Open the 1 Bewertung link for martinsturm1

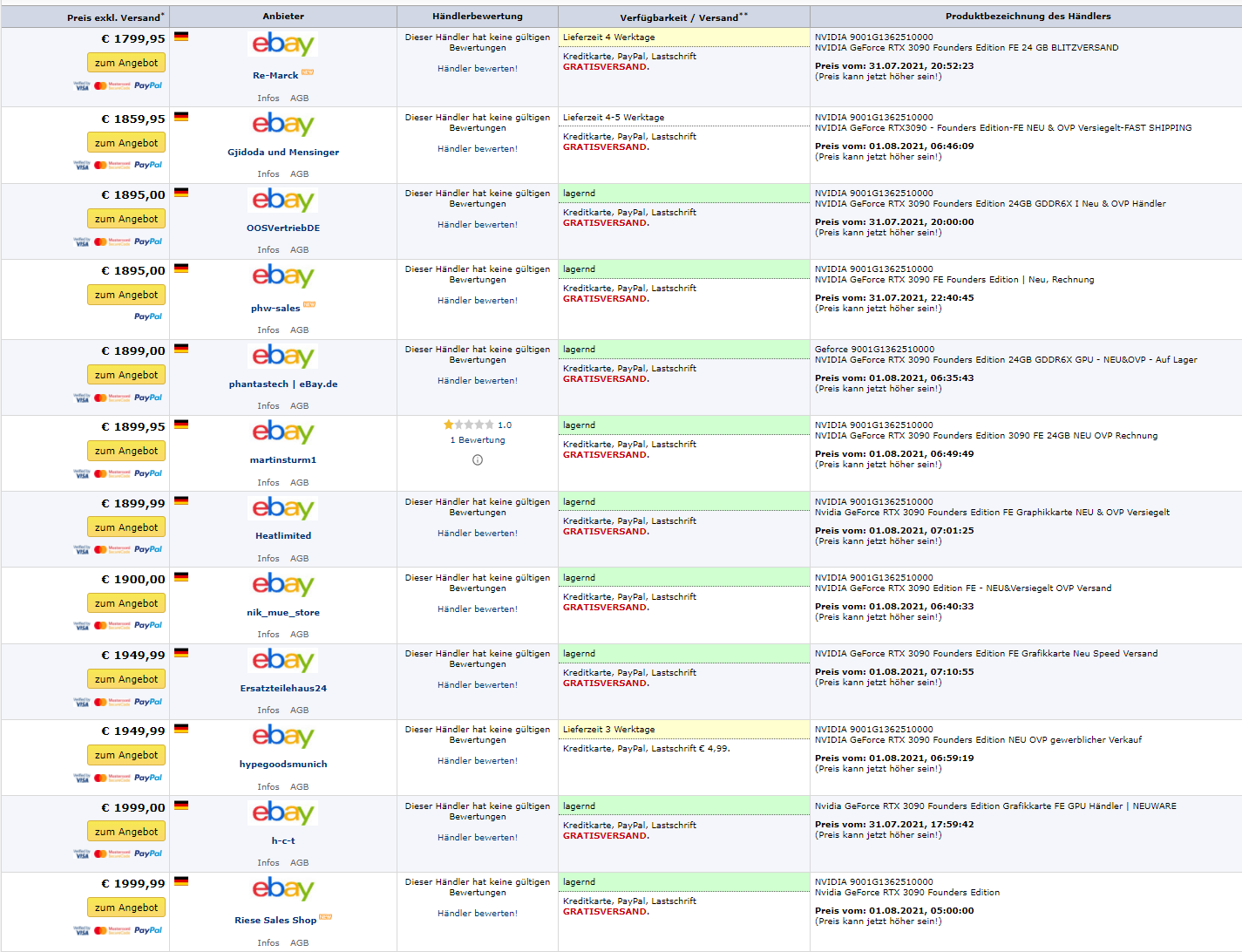[478, 440]
